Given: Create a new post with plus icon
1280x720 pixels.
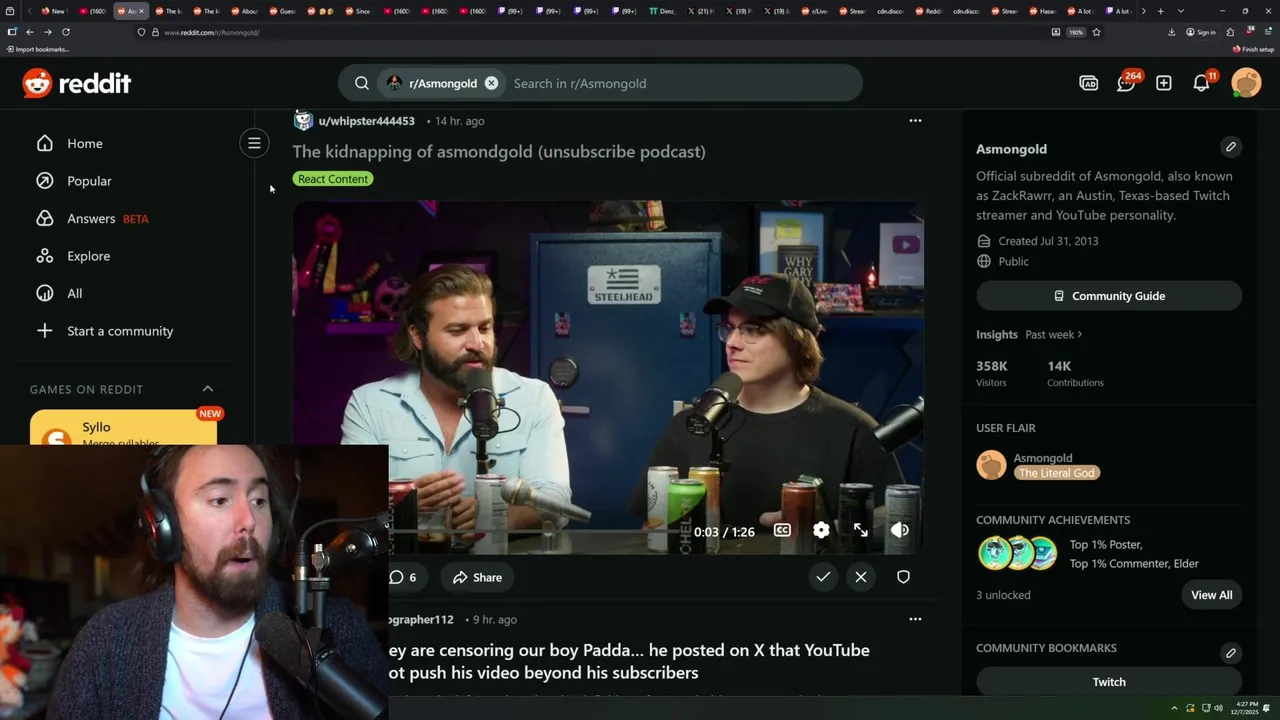Looking at the screenshot, I should click(x=1164, y=83).
